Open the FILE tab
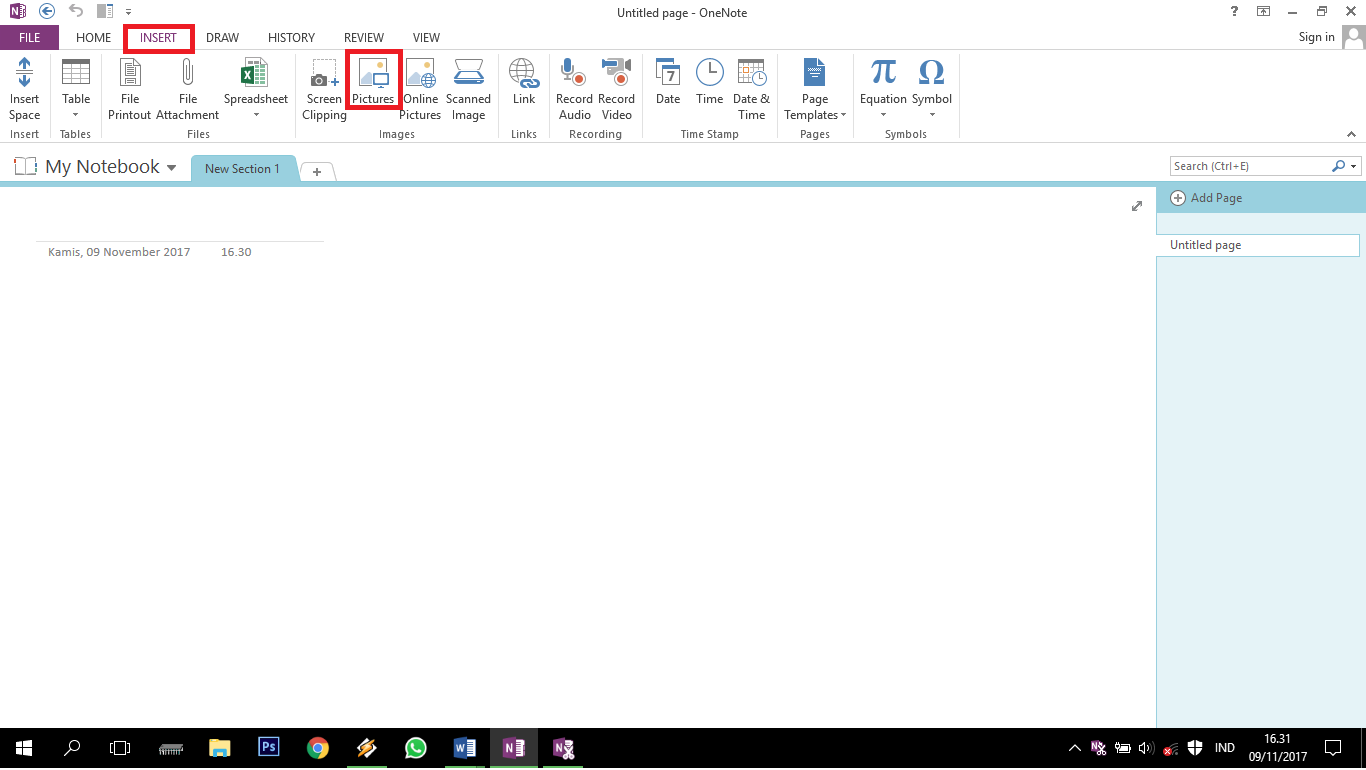The height and width of the screenshot is (770, 1366). (29, 38)
